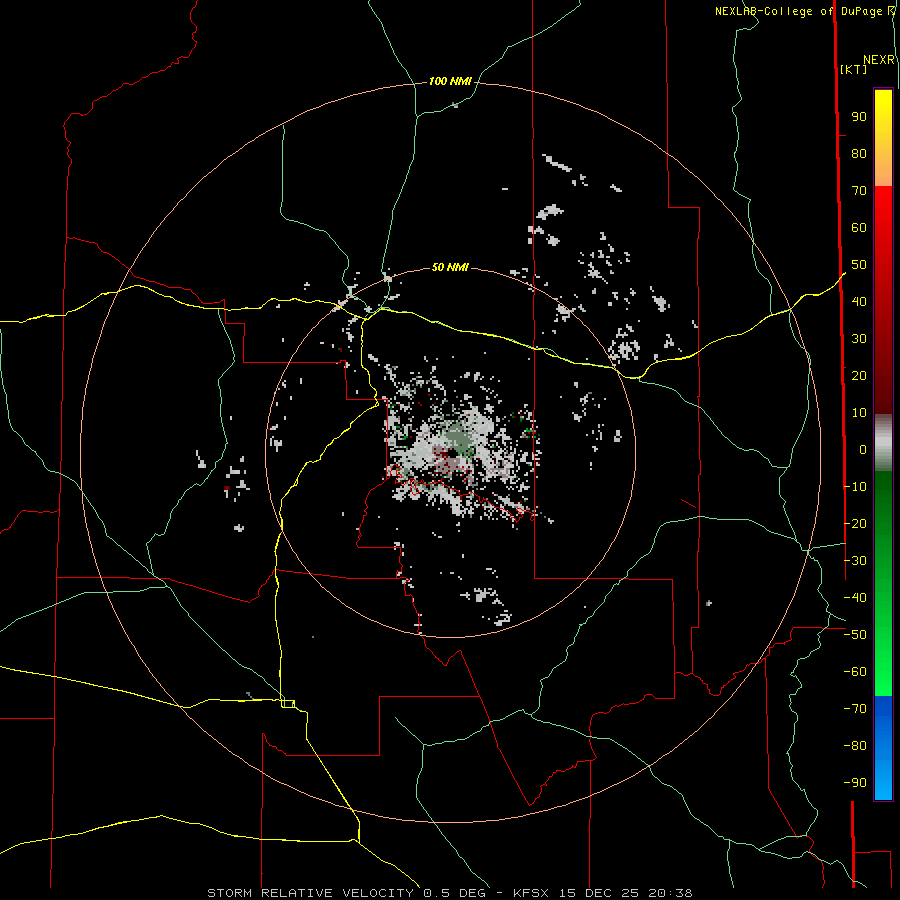Click the -90 value on velocity scale
Viewport: 900px width, 900px height.
click(855, 783)
